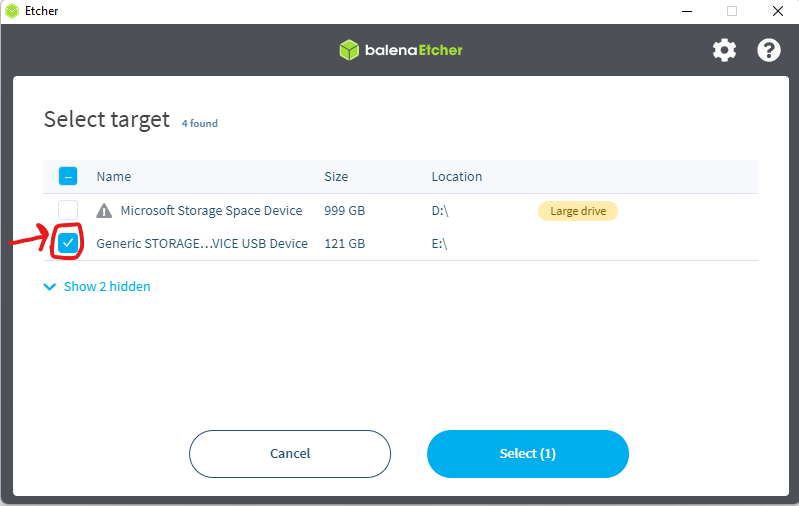Image resolution: width=799 pixels, height=506 pixels.
Task: Select the Generic STORAGE...VICE USB Device name
Action: click(x=202, y=244)
